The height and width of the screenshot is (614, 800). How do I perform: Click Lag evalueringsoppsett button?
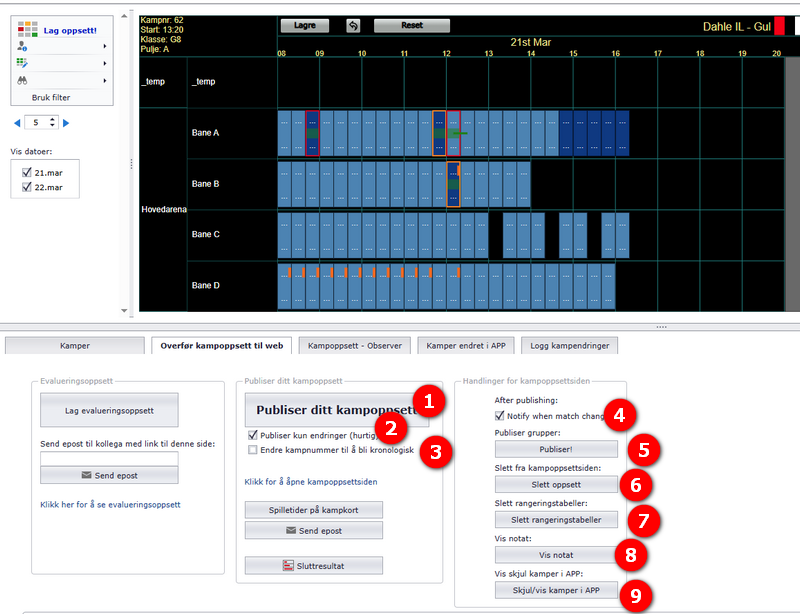click(x=109, y=410)
